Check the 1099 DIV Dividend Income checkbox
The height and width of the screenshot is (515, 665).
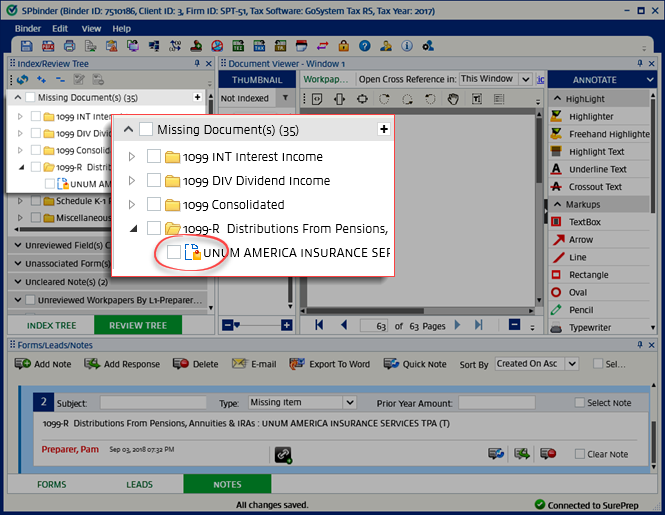click(154, 181)
